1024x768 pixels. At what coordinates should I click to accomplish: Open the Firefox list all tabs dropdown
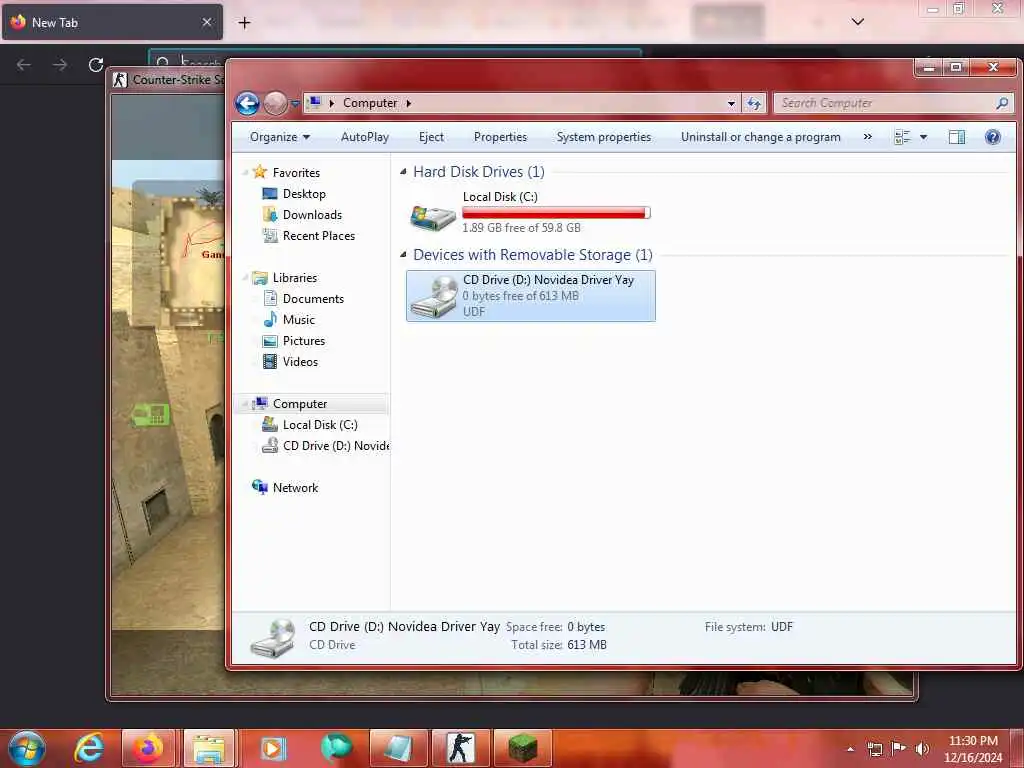[x=857, y=22]
